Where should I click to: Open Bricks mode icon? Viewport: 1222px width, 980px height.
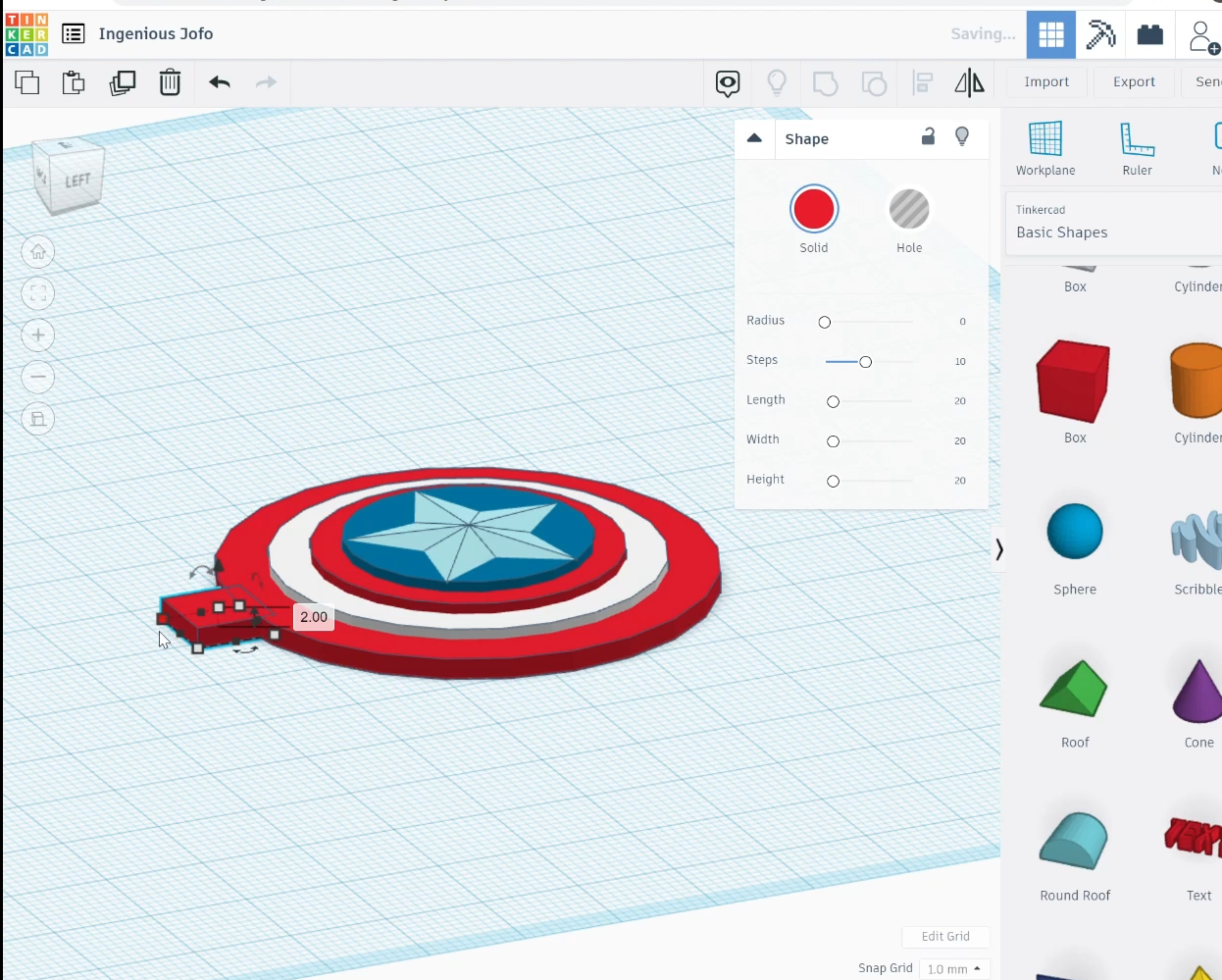pos(1149,35)
